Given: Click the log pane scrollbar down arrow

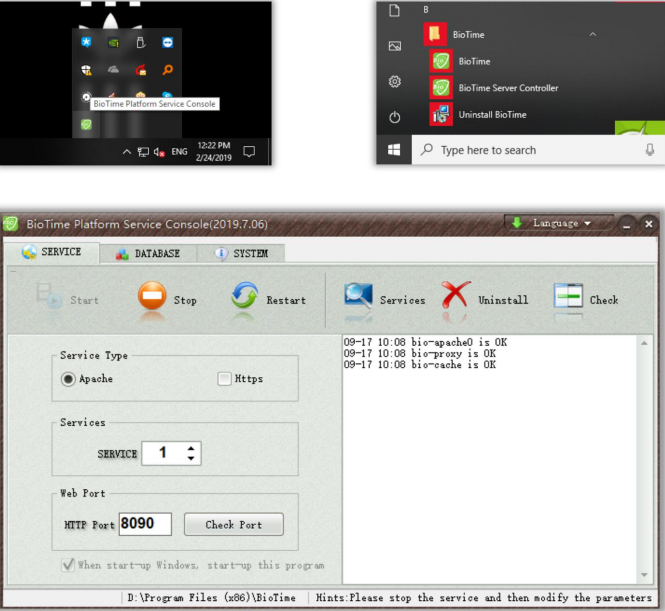Looking at the screenshot, I should 644,575.
